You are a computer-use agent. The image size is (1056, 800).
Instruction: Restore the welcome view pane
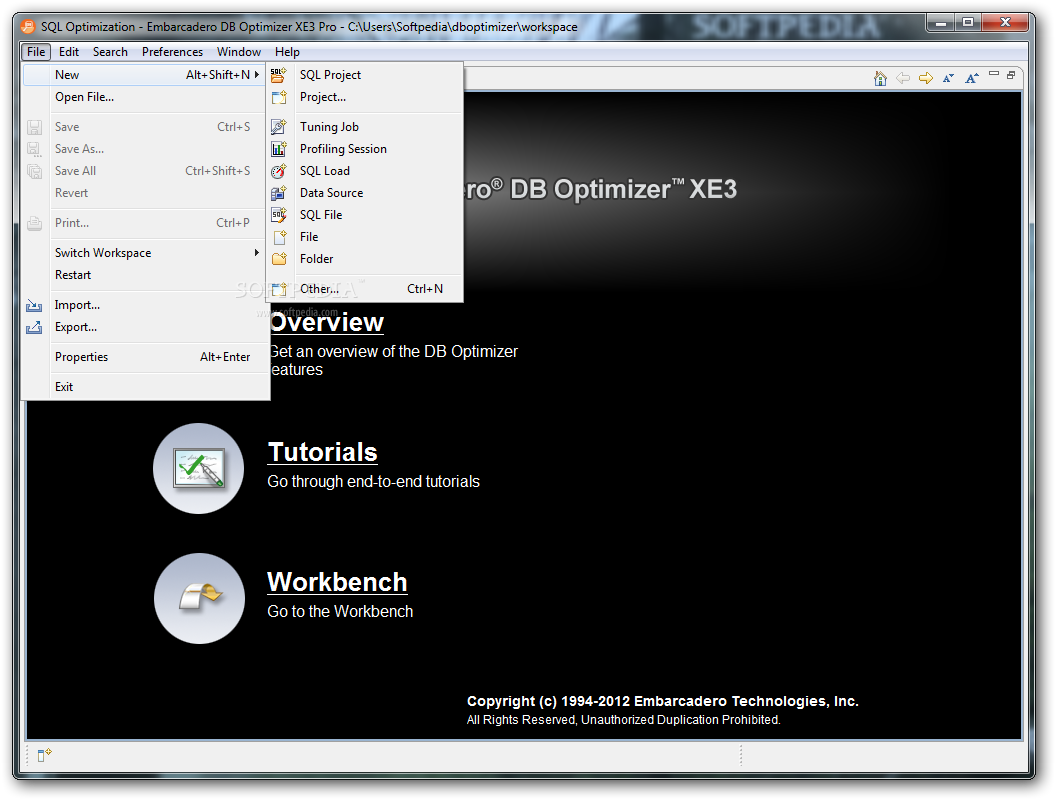click(x=1011, y=75)
